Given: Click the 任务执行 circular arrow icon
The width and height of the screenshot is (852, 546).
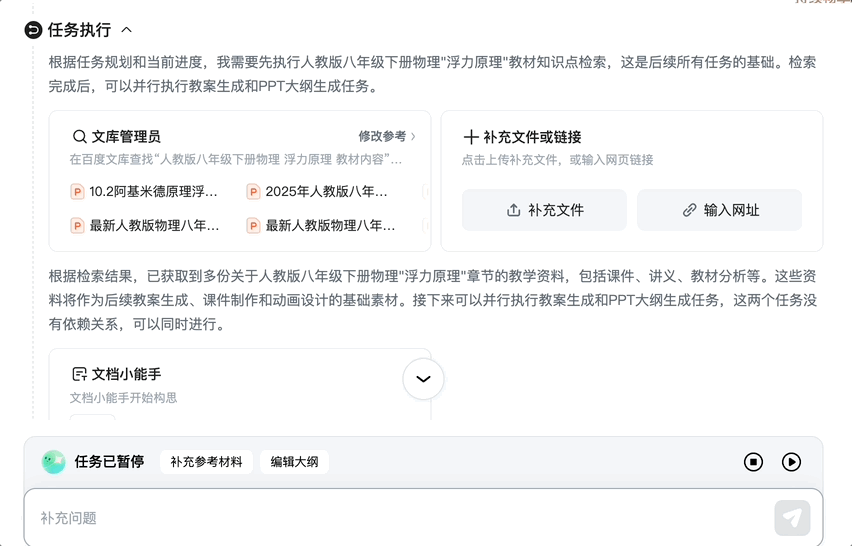Looking at the screenshot, I should tap(34, 30).
